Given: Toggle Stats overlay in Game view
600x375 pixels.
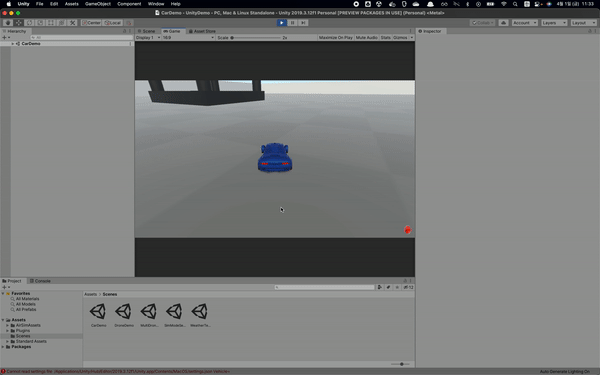Looking at the screenshot, I should point(386,38).
